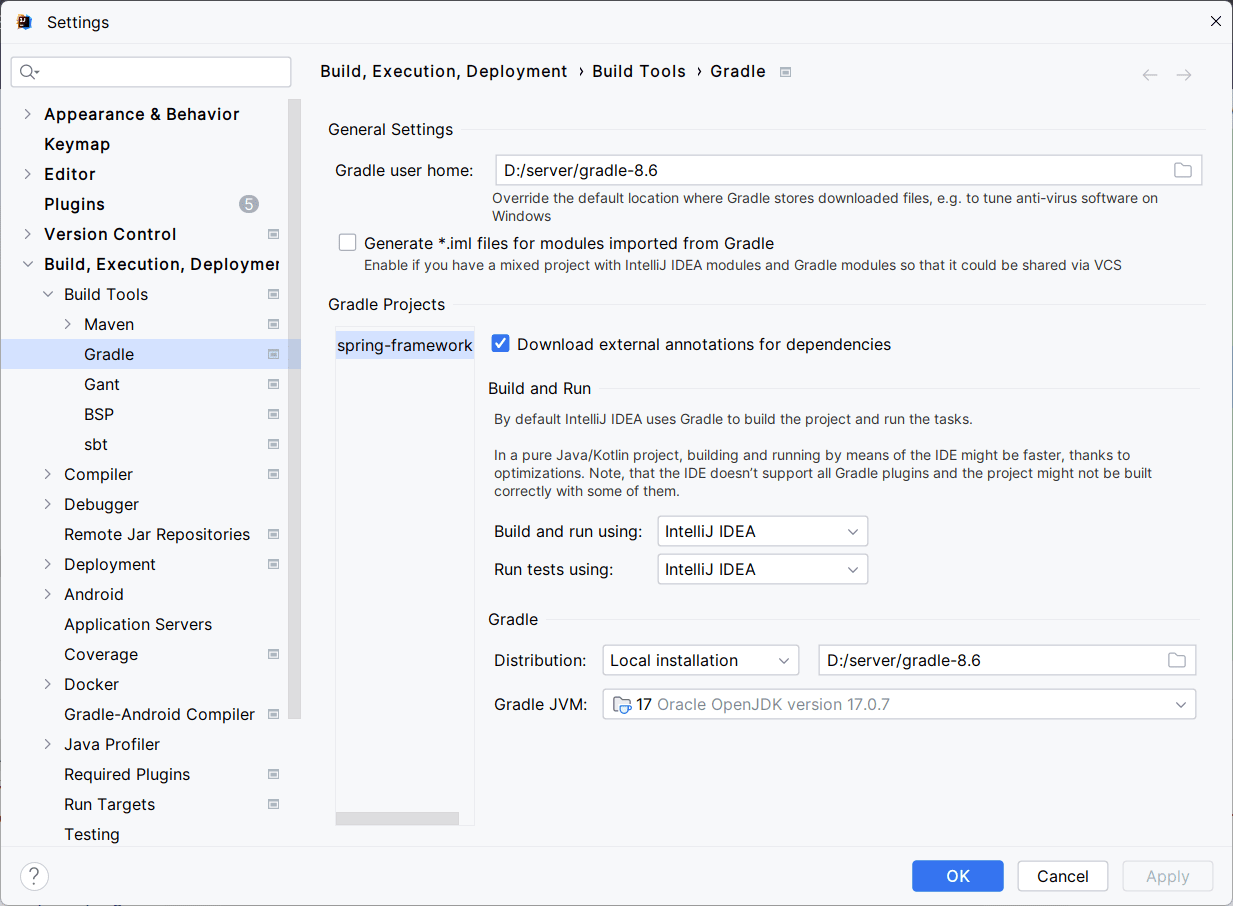Open the Distribution Local installation dropdown

tap(700, 660)
